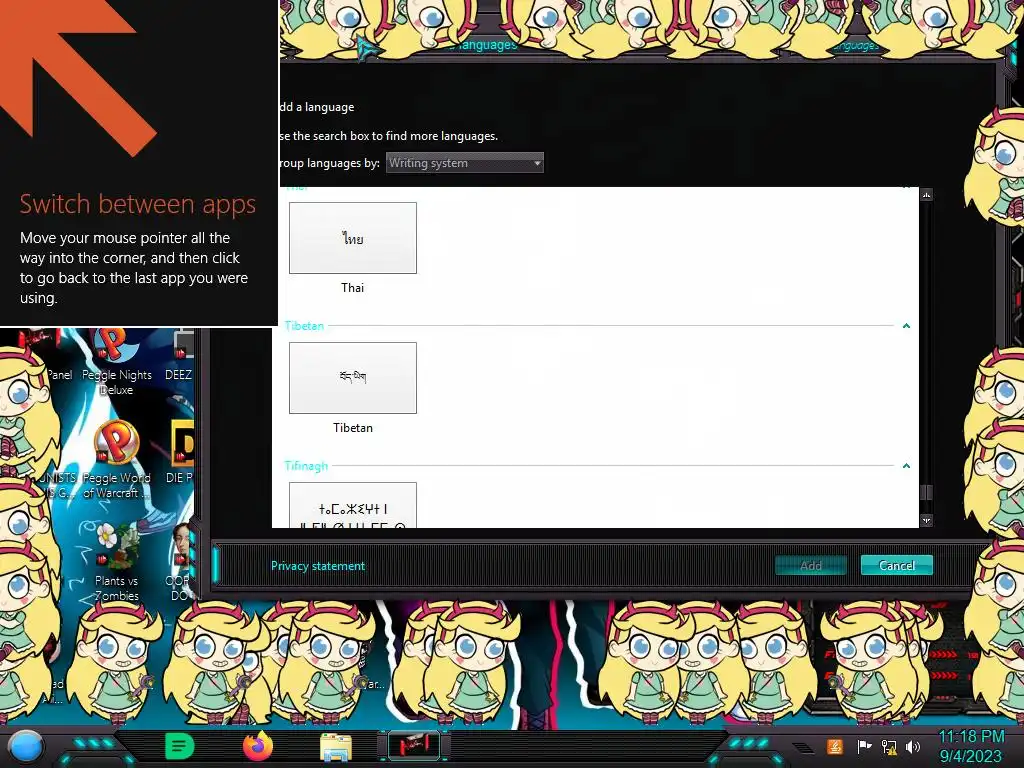Open the Start orb button
This screenshot has height=768, width=1024.
[26, 746]
